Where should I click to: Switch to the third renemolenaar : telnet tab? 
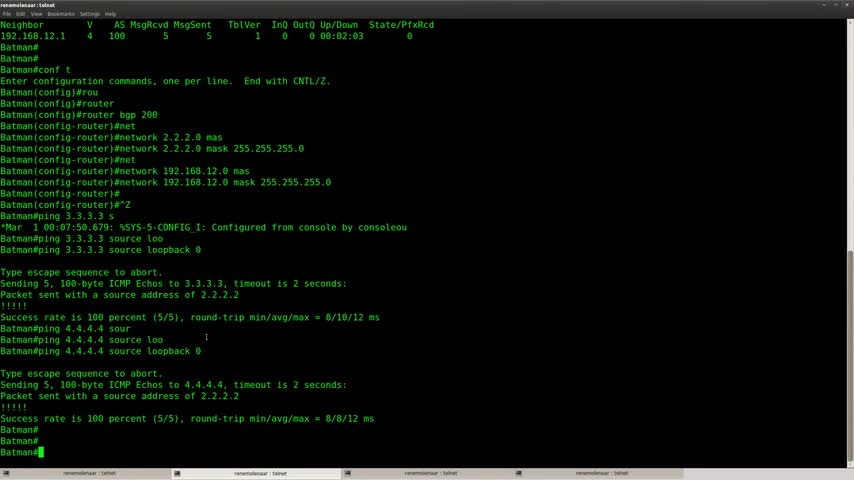(427, 473)
